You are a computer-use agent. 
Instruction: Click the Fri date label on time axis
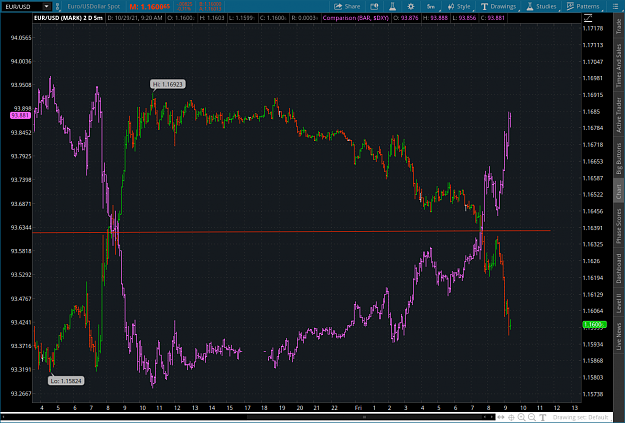(x=358, y=407)
